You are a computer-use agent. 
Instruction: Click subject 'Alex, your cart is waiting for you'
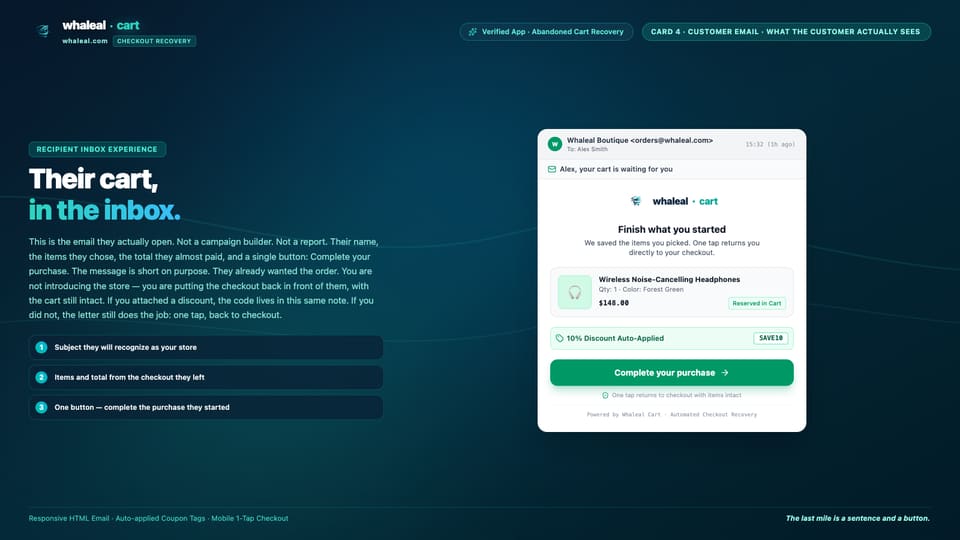[616, 169]
